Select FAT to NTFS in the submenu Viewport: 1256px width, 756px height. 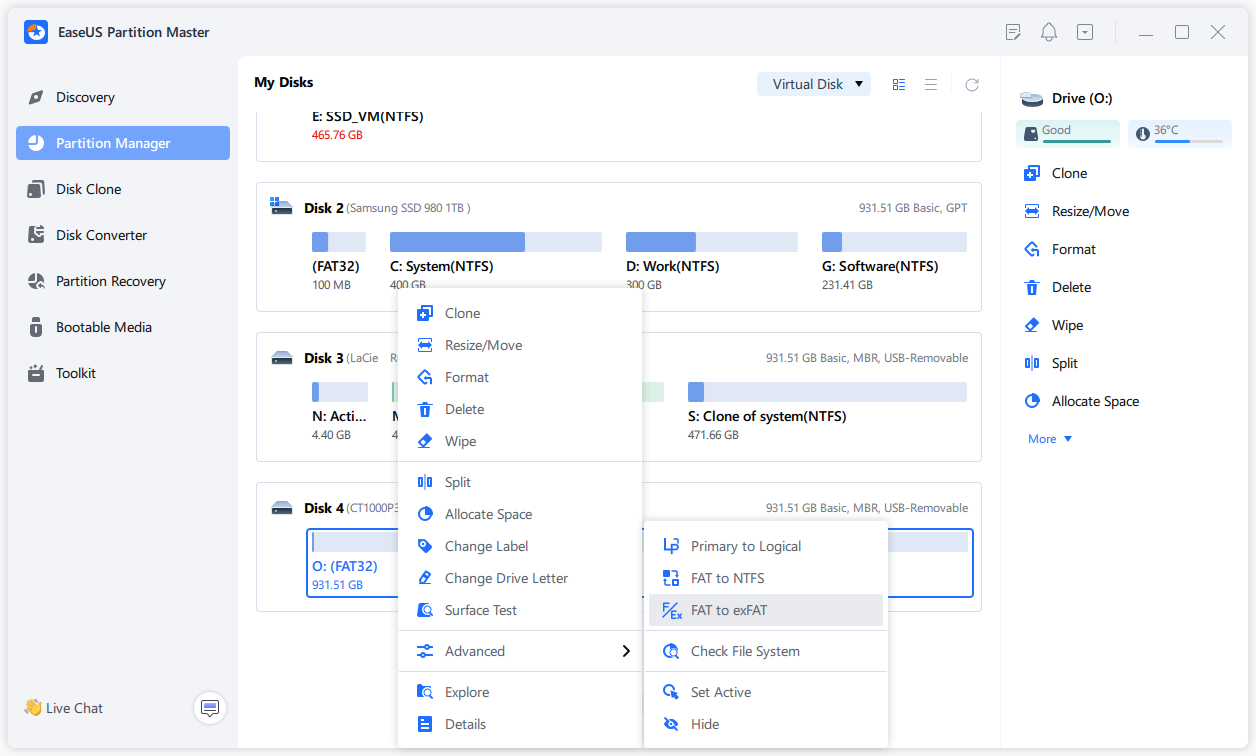pyautogui.click(x=766, y=578)
